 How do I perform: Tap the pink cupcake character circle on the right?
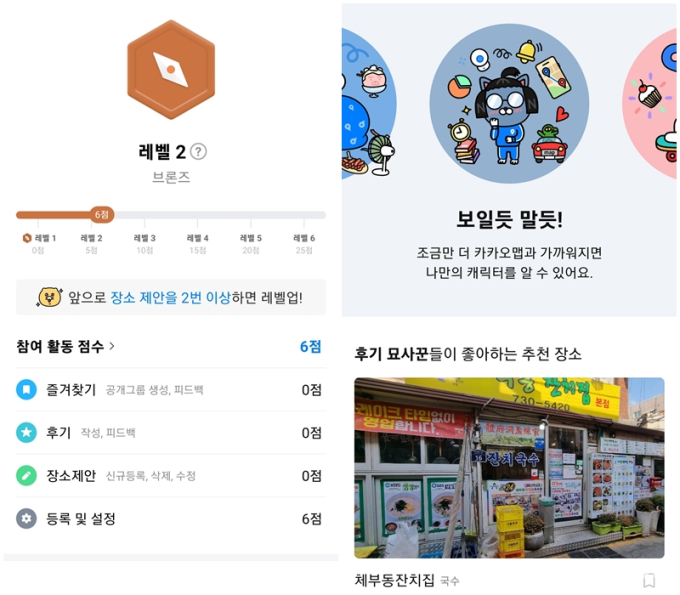(x=650, y=104)
